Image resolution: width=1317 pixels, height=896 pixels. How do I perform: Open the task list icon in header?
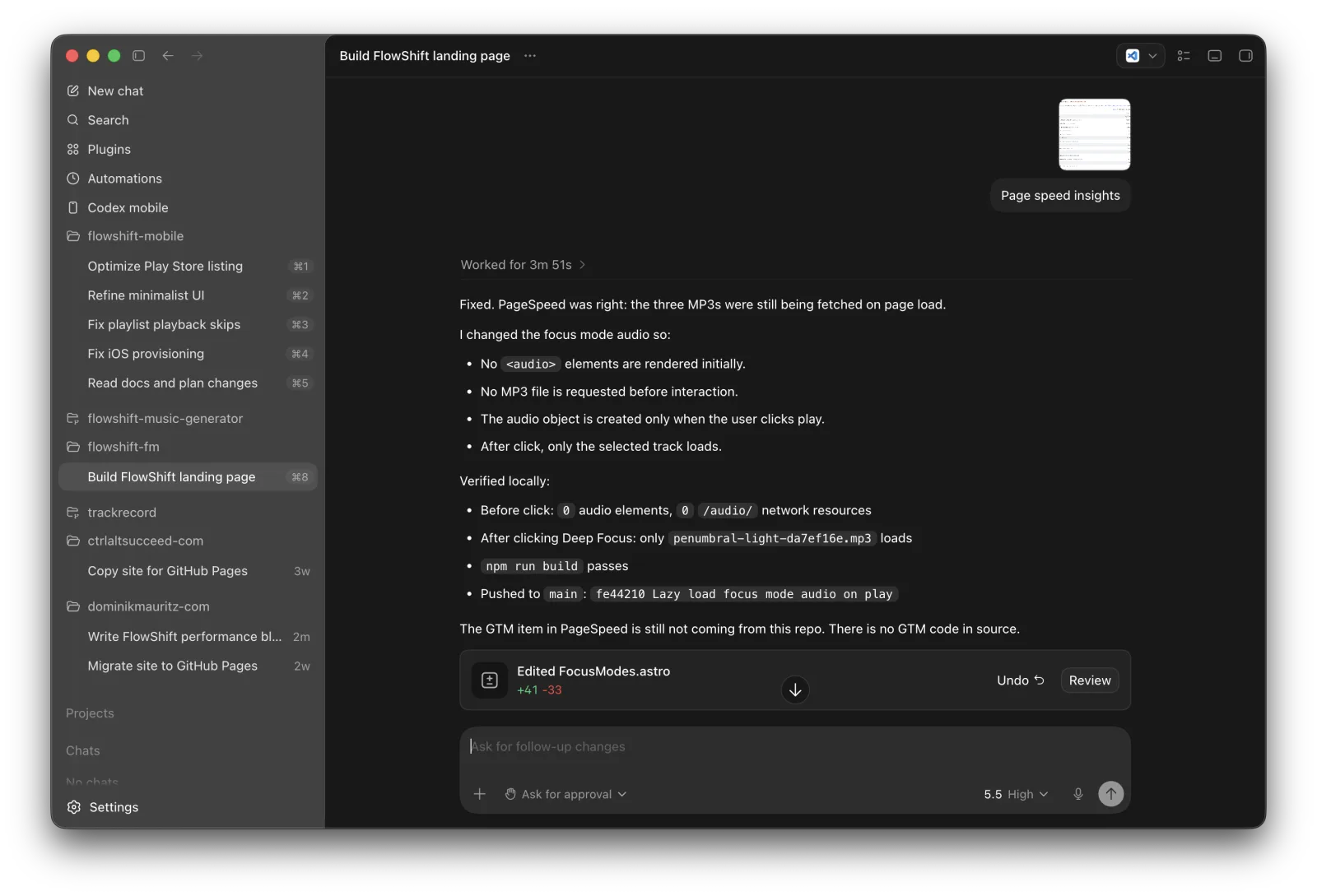point(1184,56)
